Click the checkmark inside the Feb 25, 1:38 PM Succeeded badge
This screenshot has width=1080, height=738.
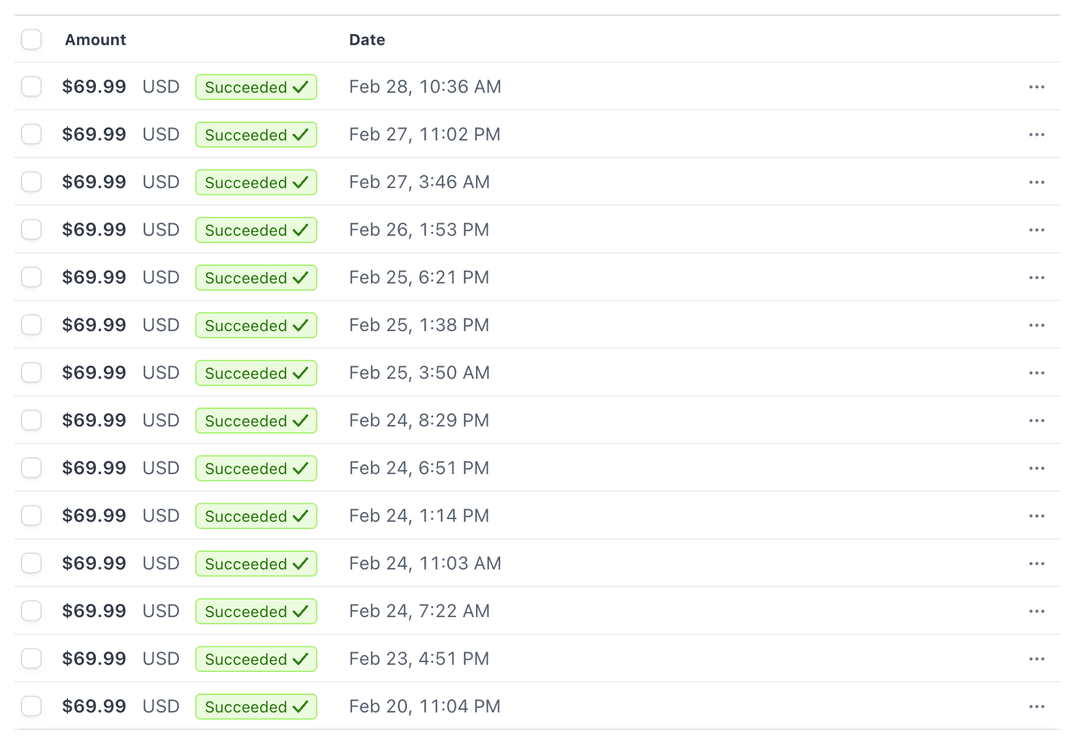(299, 325)
